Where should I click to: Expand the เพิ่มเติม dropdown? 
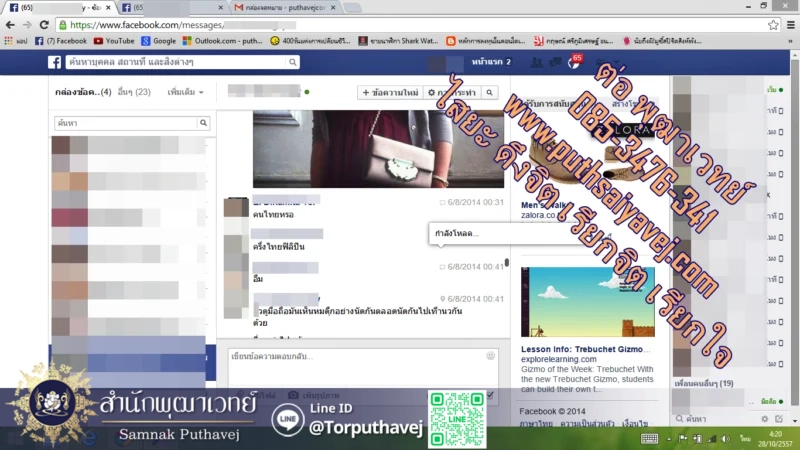click(x=186, y=92)
